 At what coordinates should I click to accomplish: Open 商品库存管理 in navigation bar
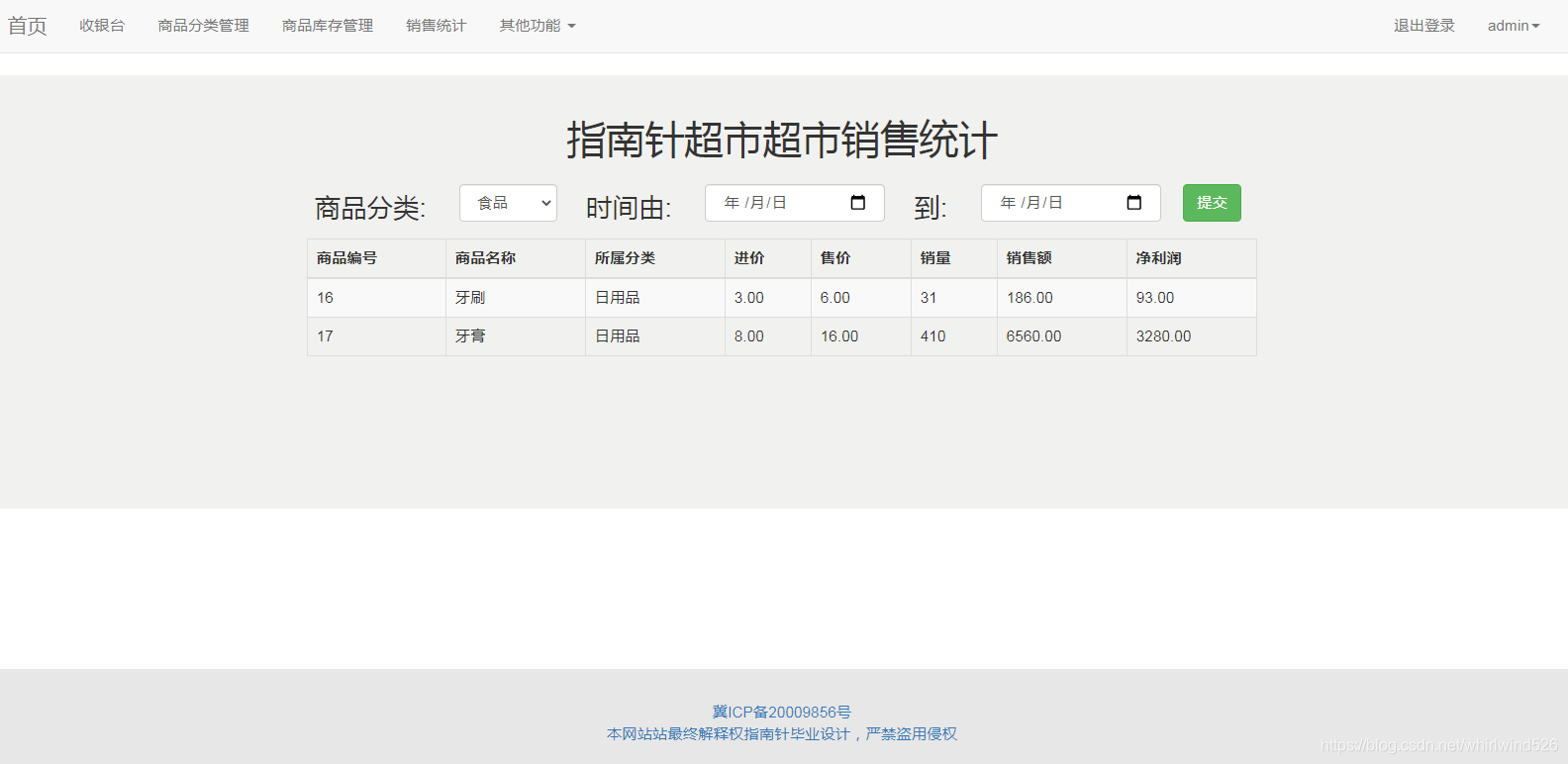[x=328, y=26]
